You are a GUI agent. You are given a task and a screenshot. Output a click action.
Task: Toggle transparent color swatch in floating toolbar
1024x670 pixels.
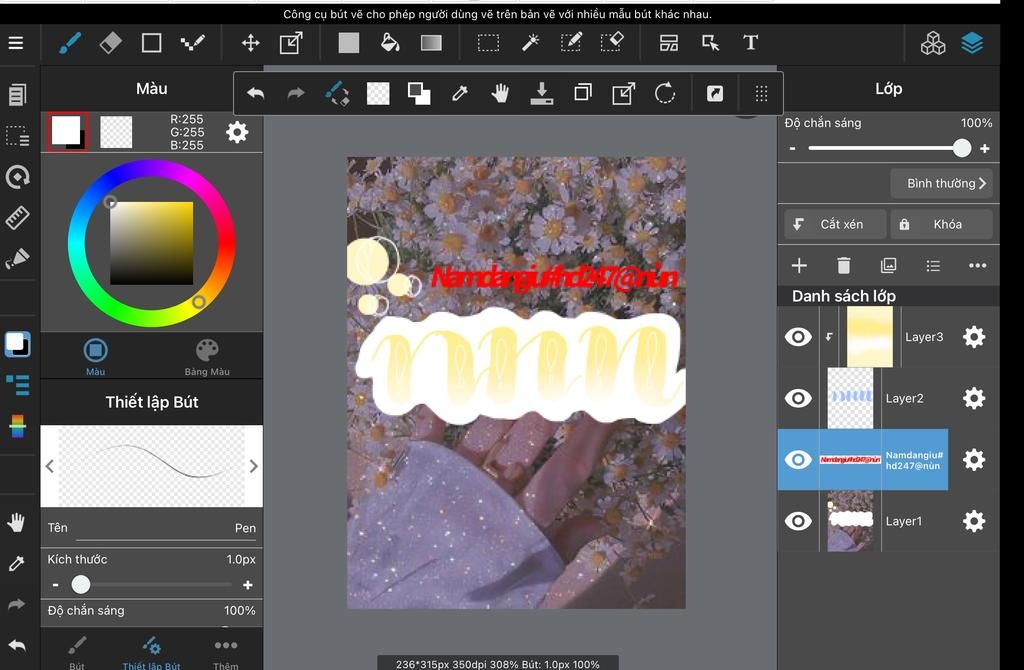click(x=378, y=94)
